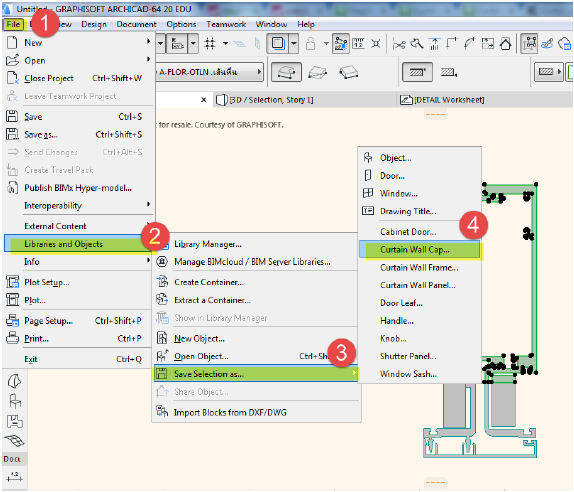Open suspend groups dropdown arrow
This screenshot has height=492, width=574.
pyautogui.click(x=294, y=44)
